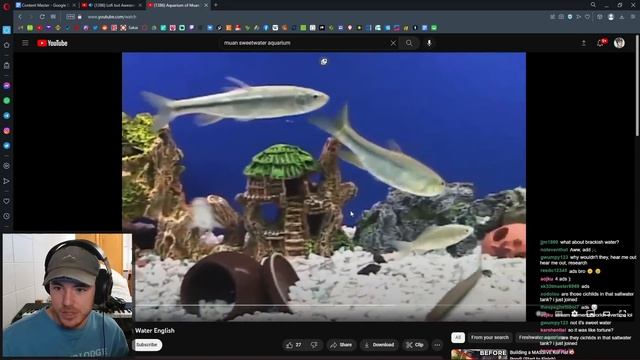The height and width of the screenshot is (360, 640).
Task: Click the address bar URL
Action: (112, 17)
